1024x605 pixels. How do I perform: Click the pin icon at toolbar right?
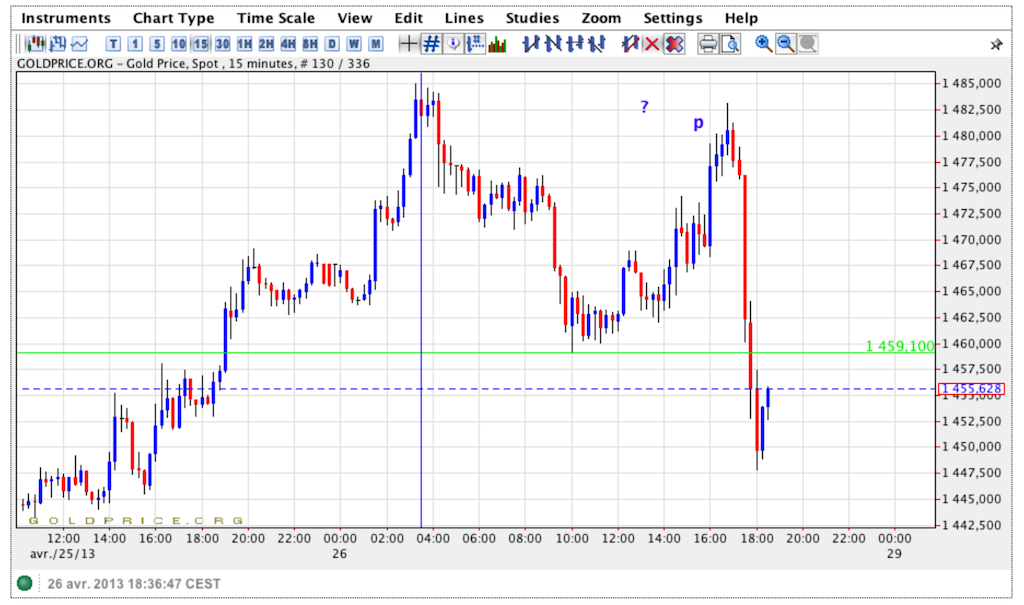(996, 44)
